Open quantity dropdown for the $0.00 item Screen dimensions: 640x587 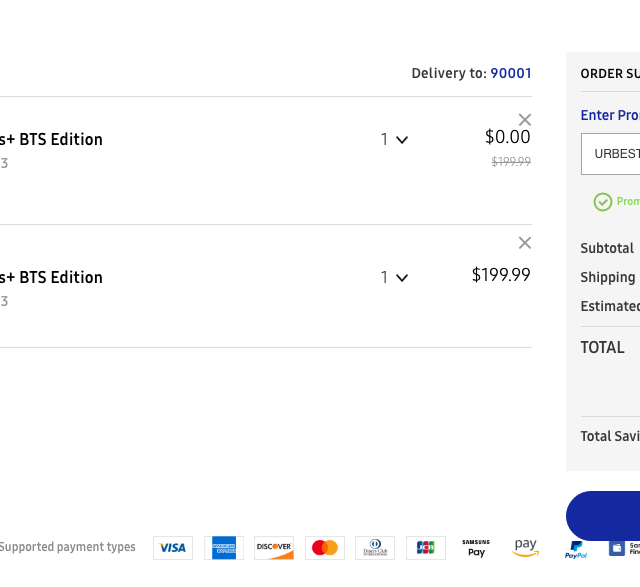point(394,140)
